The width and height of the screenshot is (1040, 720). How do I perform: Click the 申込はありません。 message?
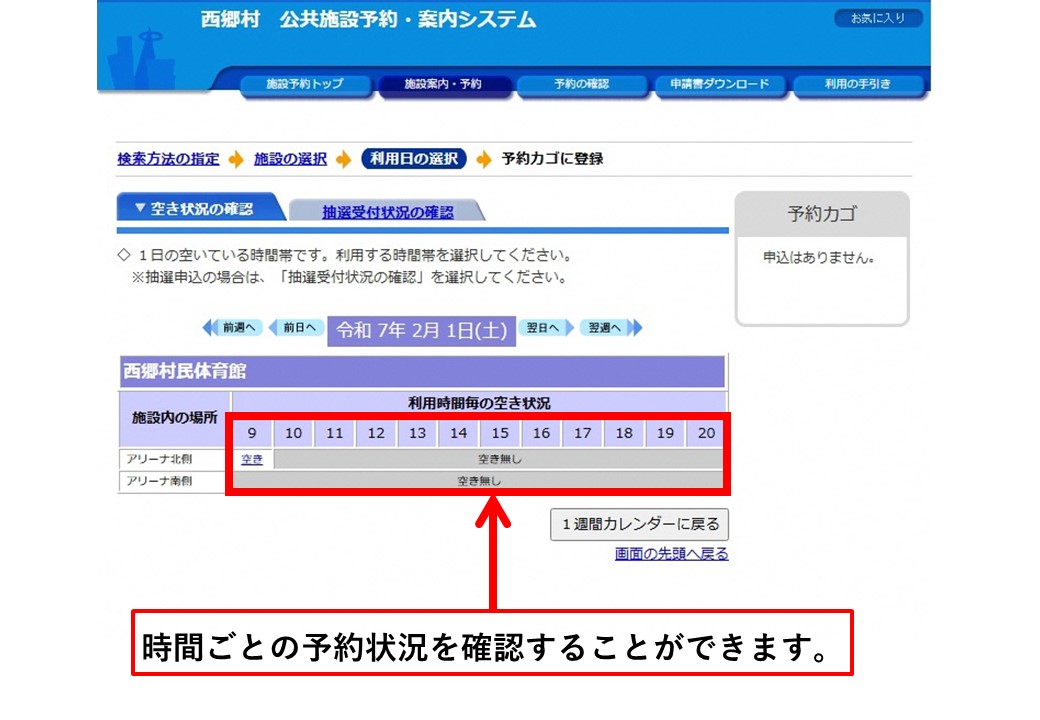819,258
